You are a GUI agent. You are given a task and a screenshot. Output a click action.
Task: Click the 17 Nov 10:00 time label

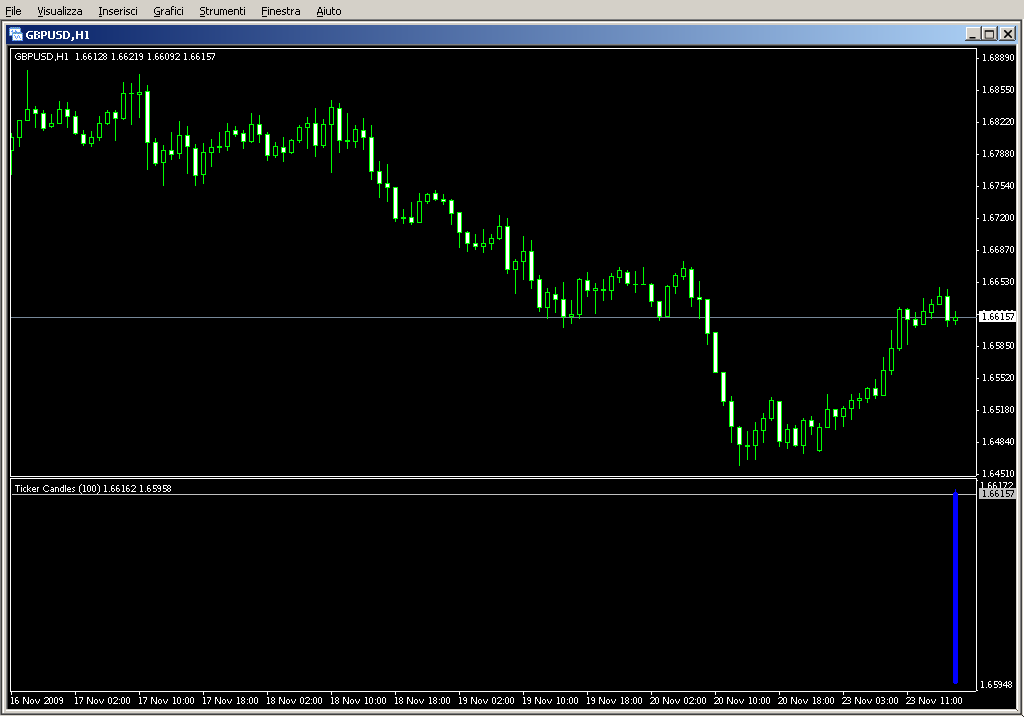click(166, 701)
